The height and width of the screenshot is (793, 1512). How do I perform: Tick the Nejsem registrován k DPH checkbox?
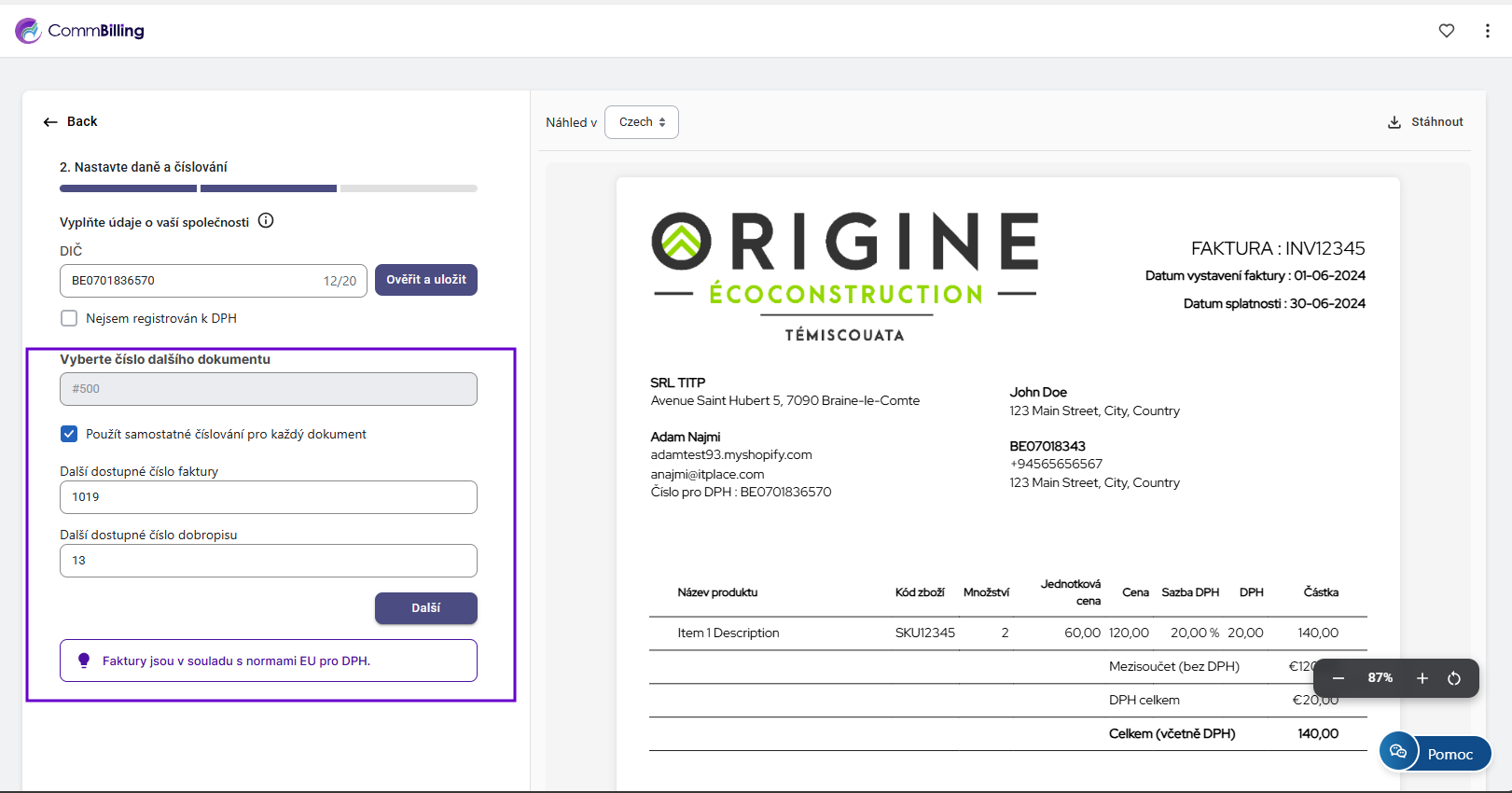tap(69, 318)
